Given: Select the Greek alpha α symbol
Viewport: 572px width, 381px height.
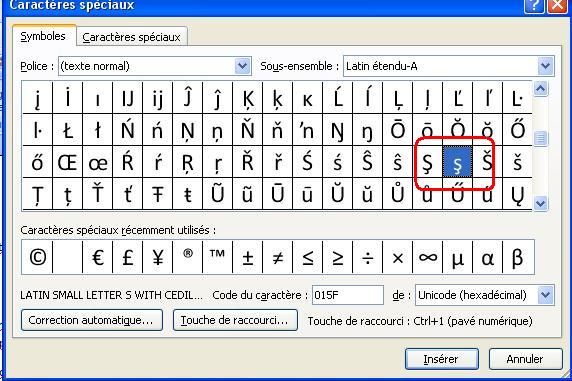Looking at the screenshot, I should coord(487,258).
